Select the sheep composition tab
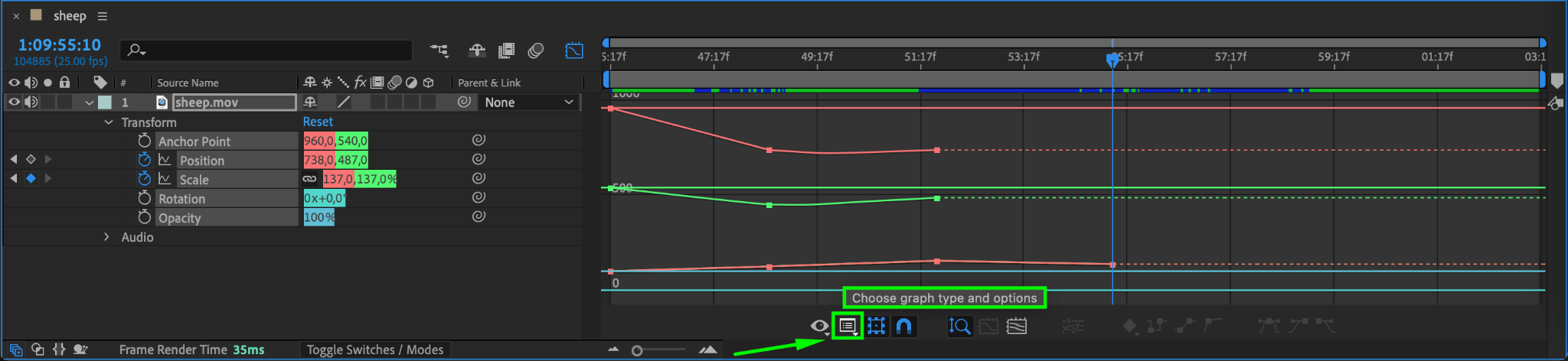The height and width of the screenshot is (361, 1568). [70, 16]
